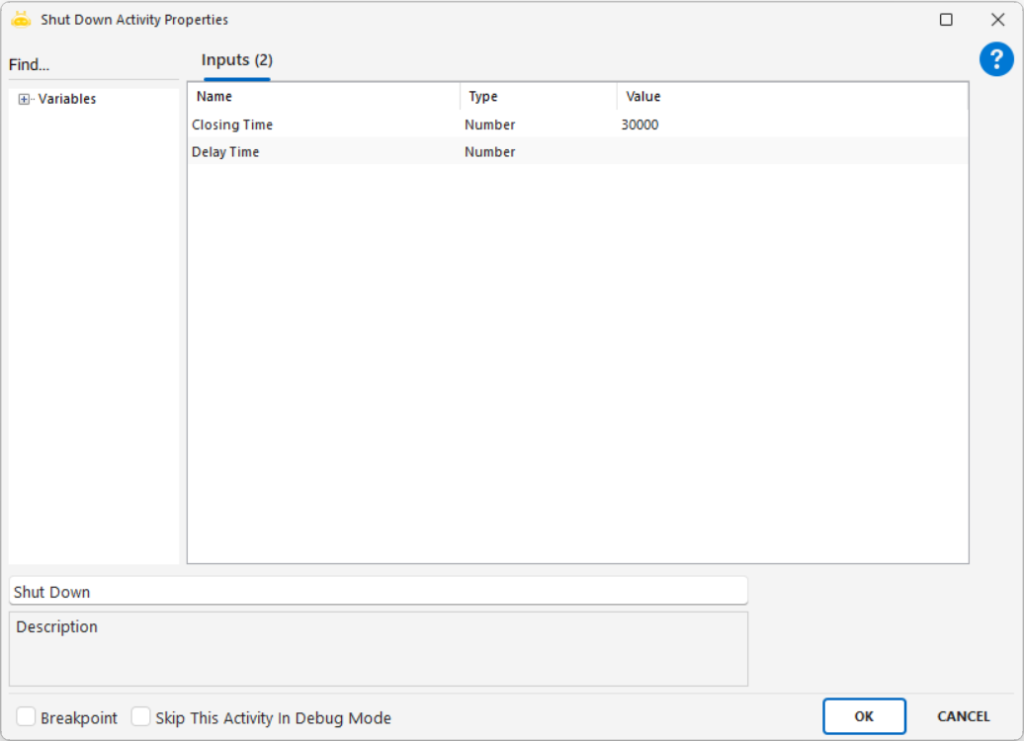This screenshot has width=1024, height=741.
Task: Click into the Description text area
Action: click(x=378, y=650)
